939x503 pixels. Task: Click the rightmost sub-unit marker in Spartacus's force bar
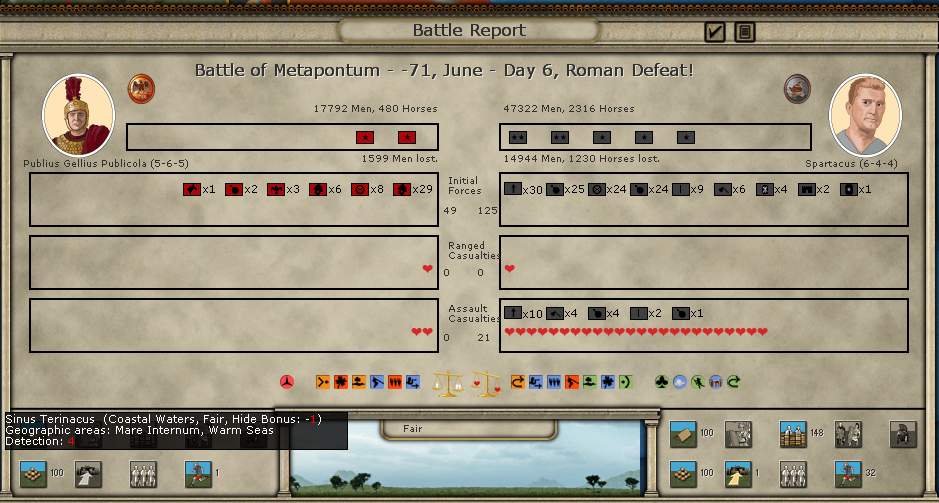click(x=685, y=137)
